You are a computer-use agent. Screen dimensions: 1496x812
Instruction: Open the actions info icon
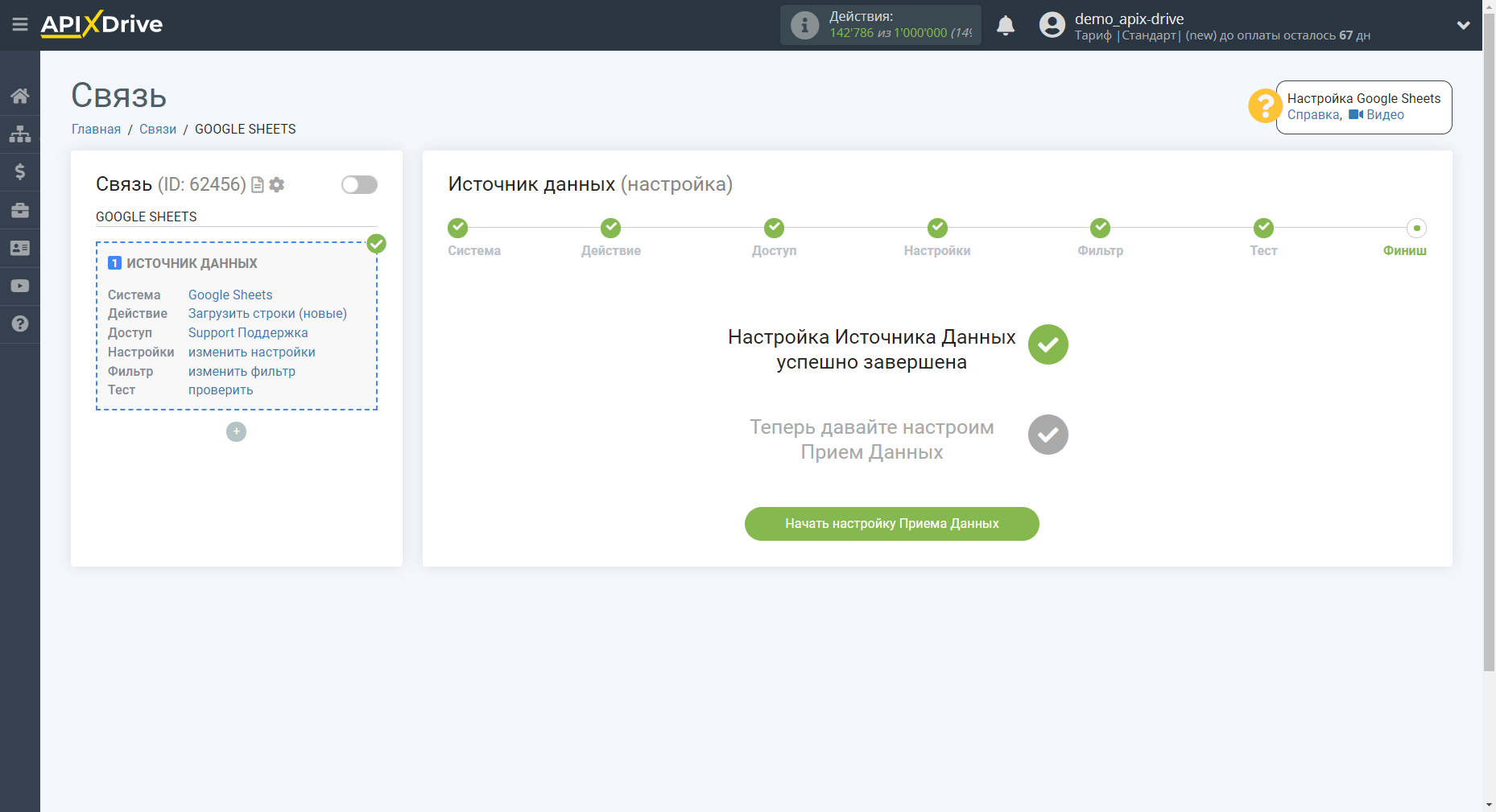click(x=804, y=26)
